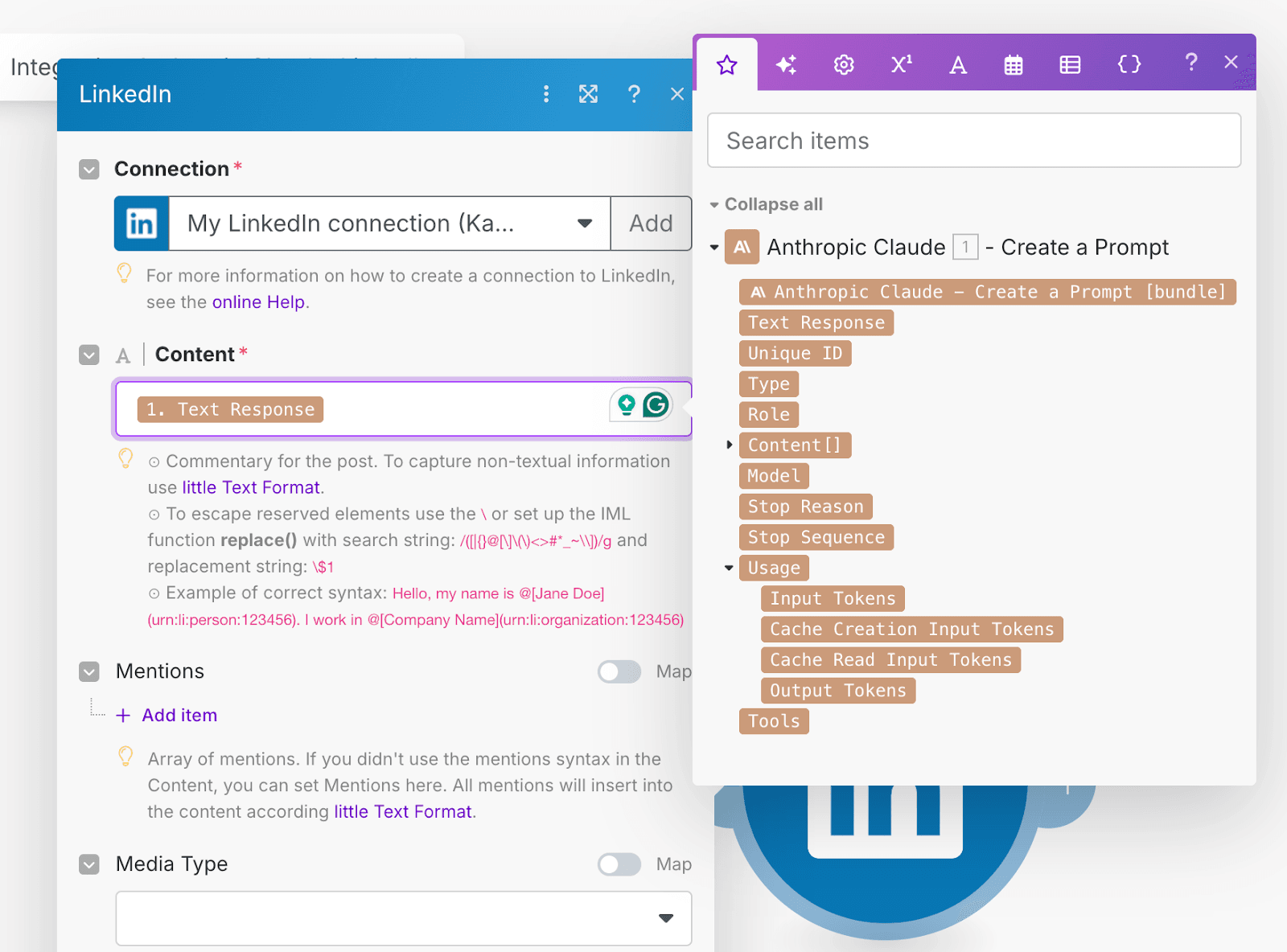Open the array functions table tab
The width and height of the screenshot is (1287, 952).
pos(1070,64)
